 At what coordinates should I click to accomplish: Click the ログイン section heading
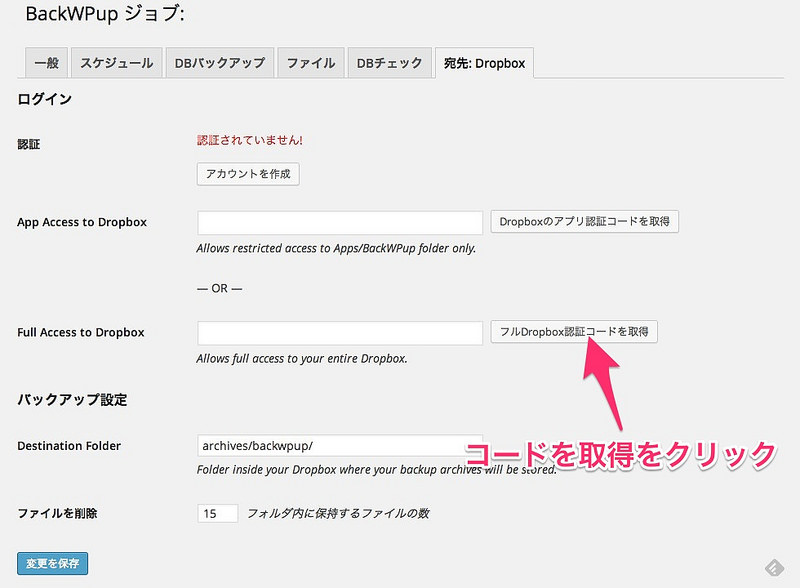[x=44, y=99]
